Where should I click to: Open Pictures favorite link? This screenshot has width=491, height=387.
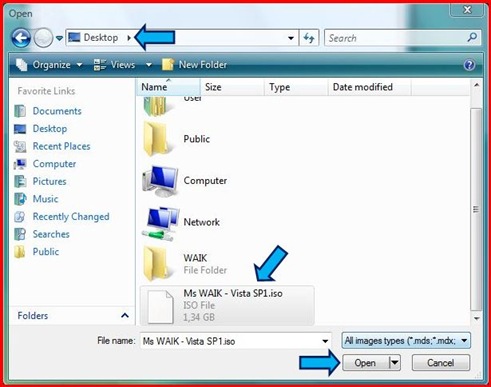pyautogui.click(x=49, y=181)
